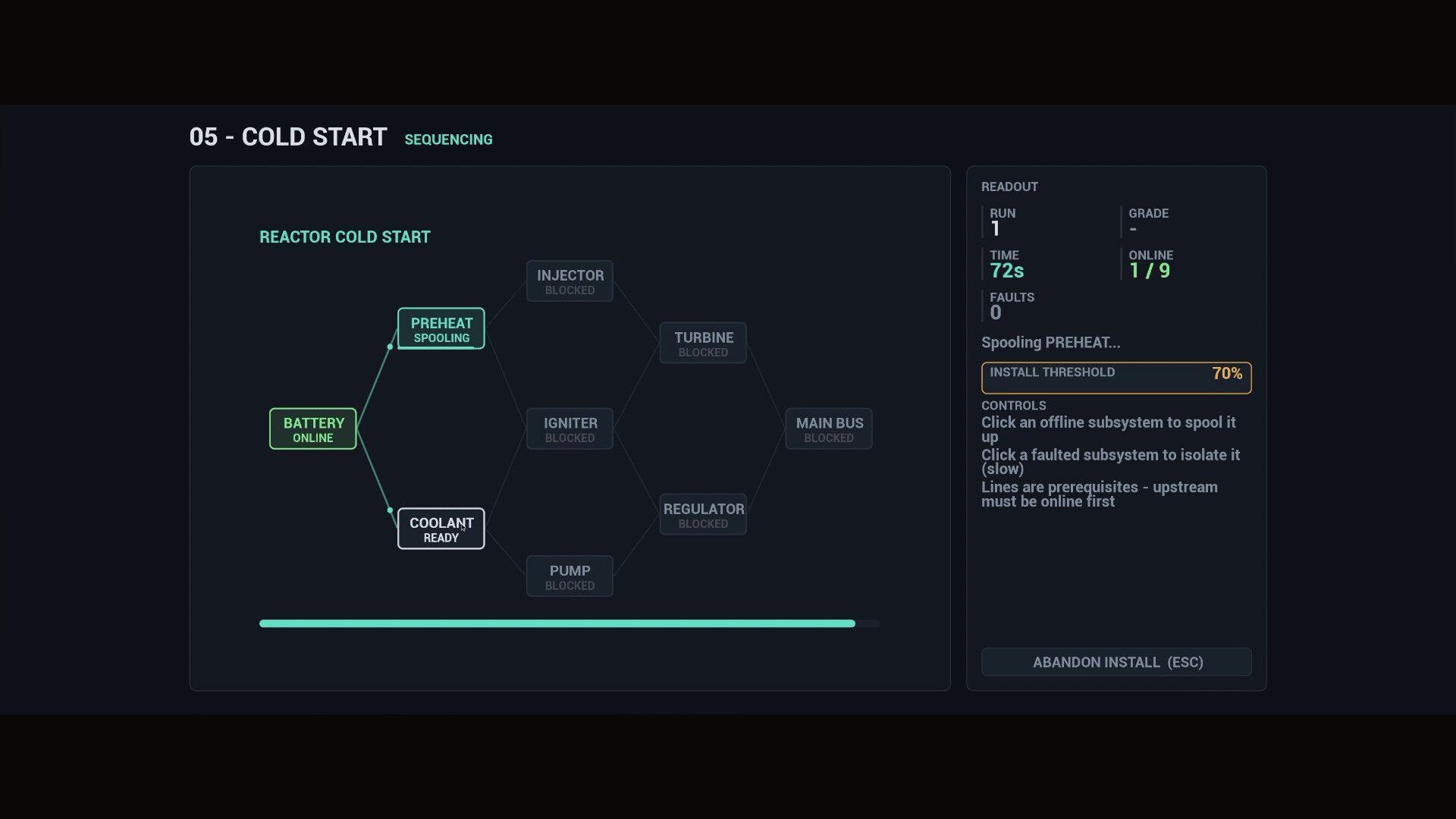
Task: Click 'Lines are prerequisites' hint text
Action: coord(1100,494)
